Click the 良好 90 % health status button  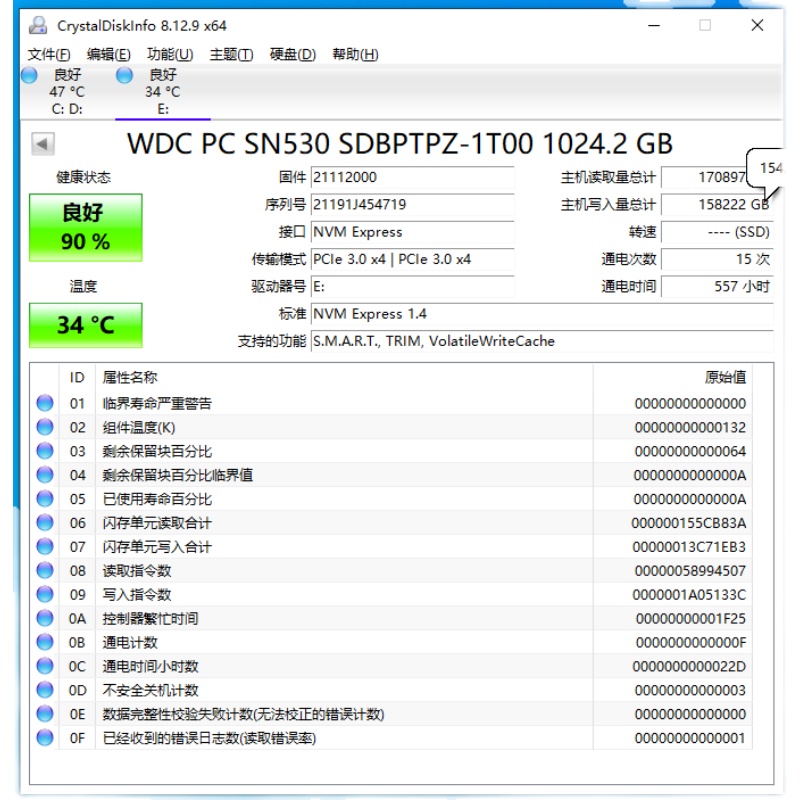tap(86, 228)
